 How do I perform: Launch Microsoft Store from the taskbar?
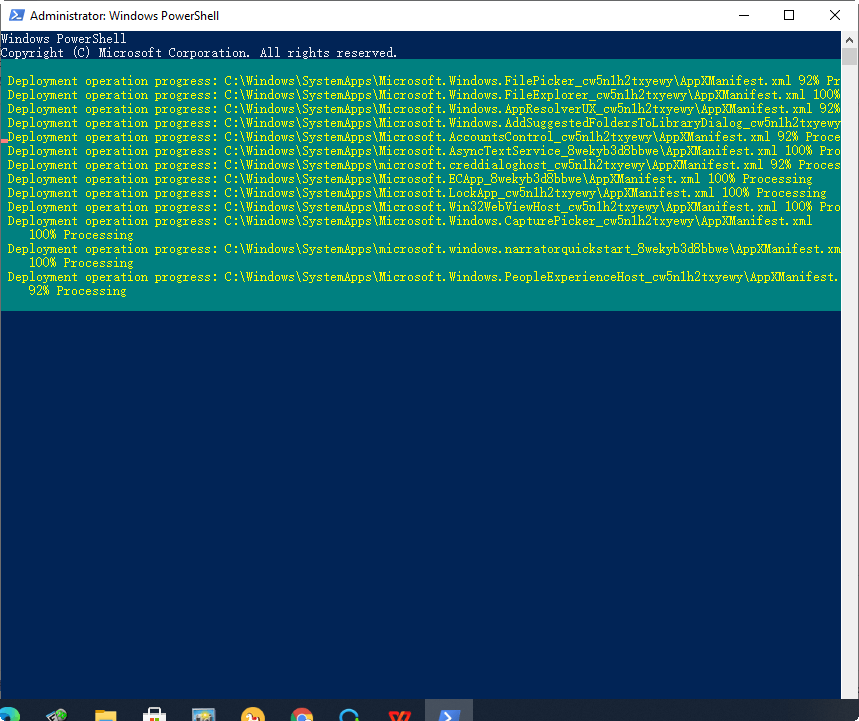154,714
